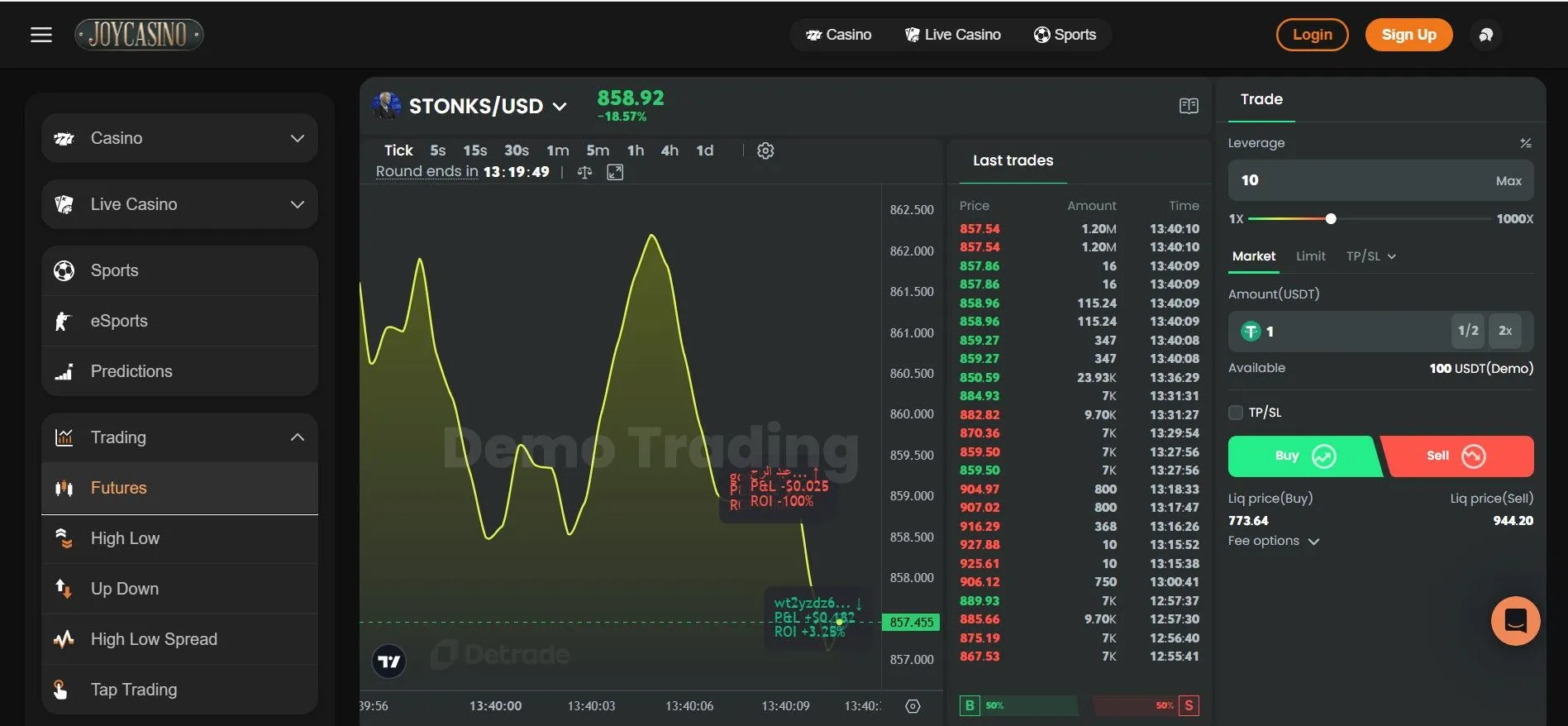Open the Trade tab

pos(1261,99)
